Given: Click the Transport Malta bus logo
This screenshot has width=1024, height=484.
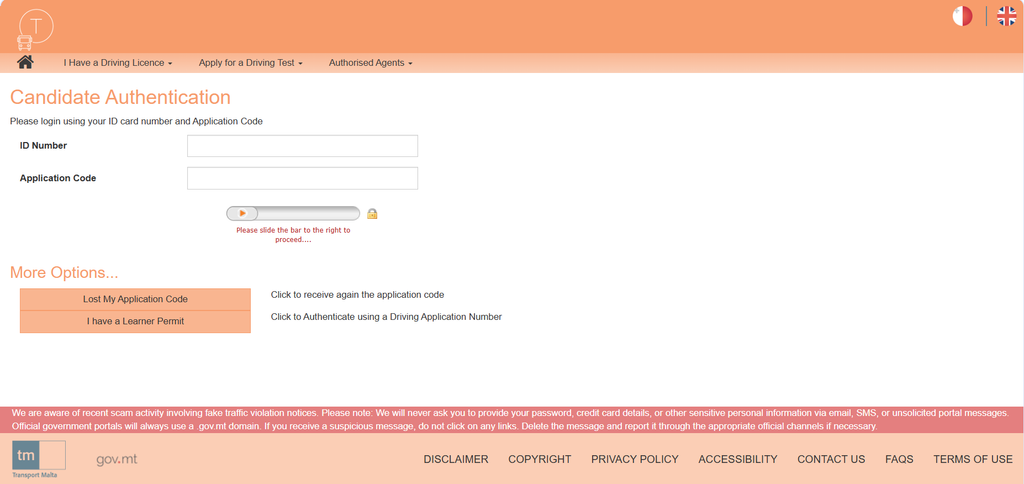Looking at the screenshot, I should click(x=35, y=31).
